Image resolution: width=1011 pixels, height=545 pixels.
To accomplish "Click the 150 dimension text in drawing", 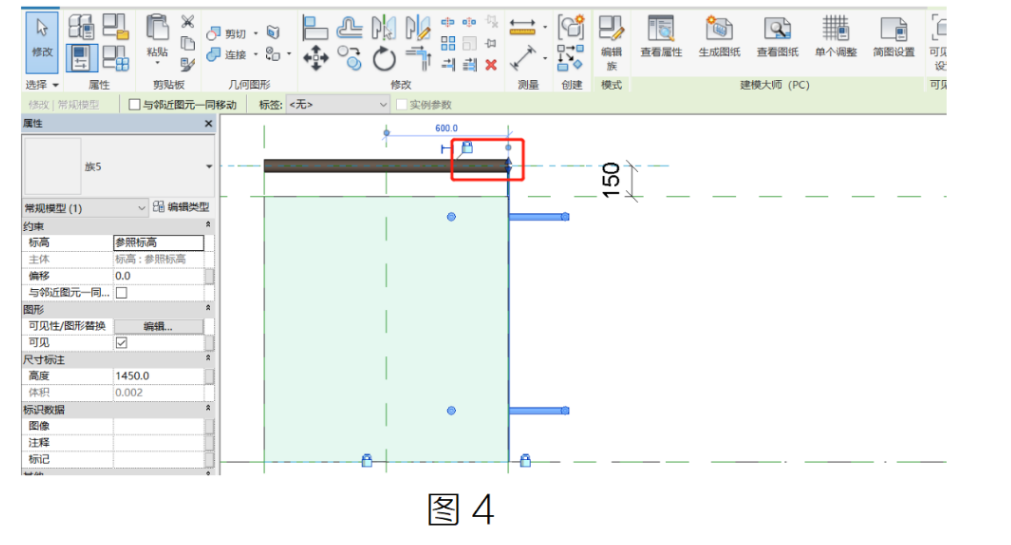I will tap(611, 181).
